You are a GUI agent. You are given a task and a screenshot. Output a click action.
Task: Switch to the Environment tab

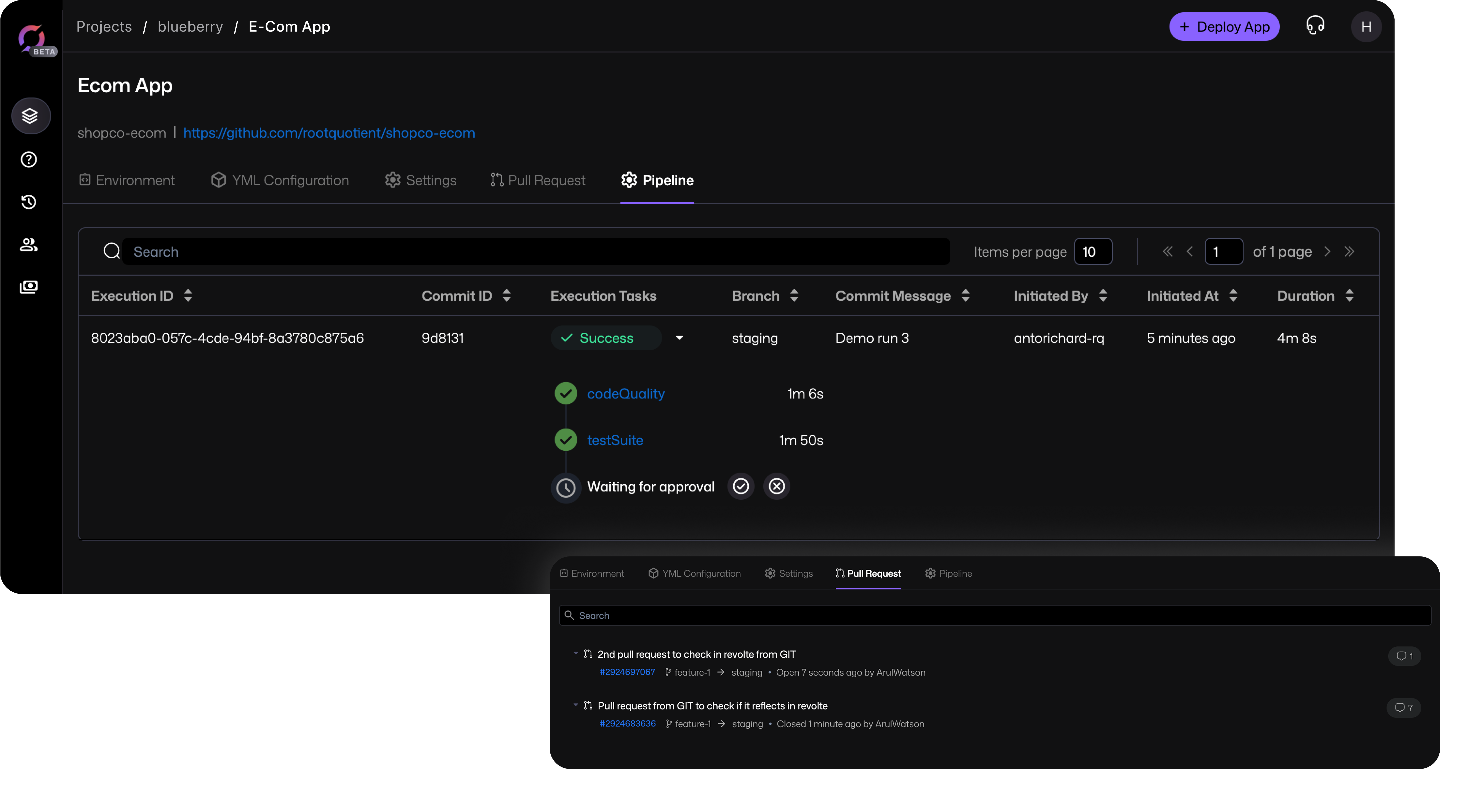(x=127, y=180)
